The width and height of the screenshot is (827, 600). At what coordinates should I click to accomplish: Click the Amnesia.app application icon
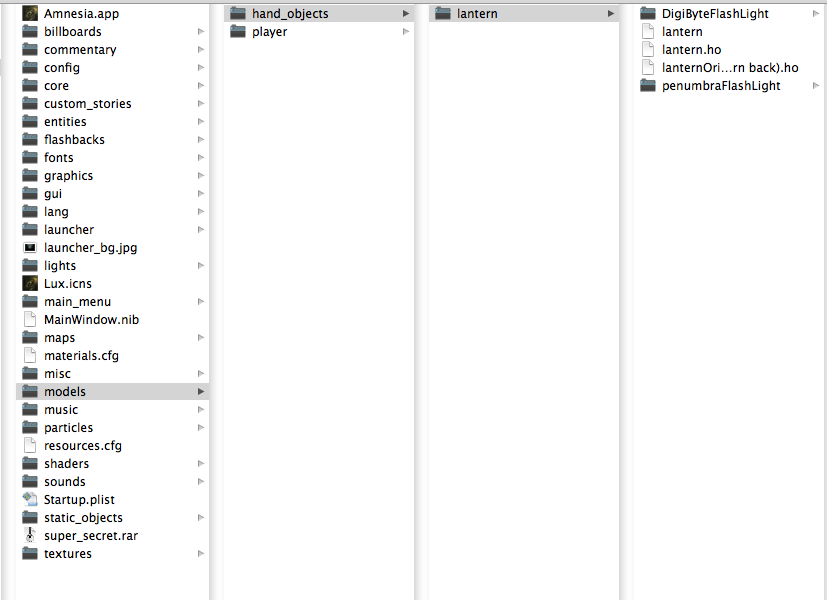pos(30,14)
